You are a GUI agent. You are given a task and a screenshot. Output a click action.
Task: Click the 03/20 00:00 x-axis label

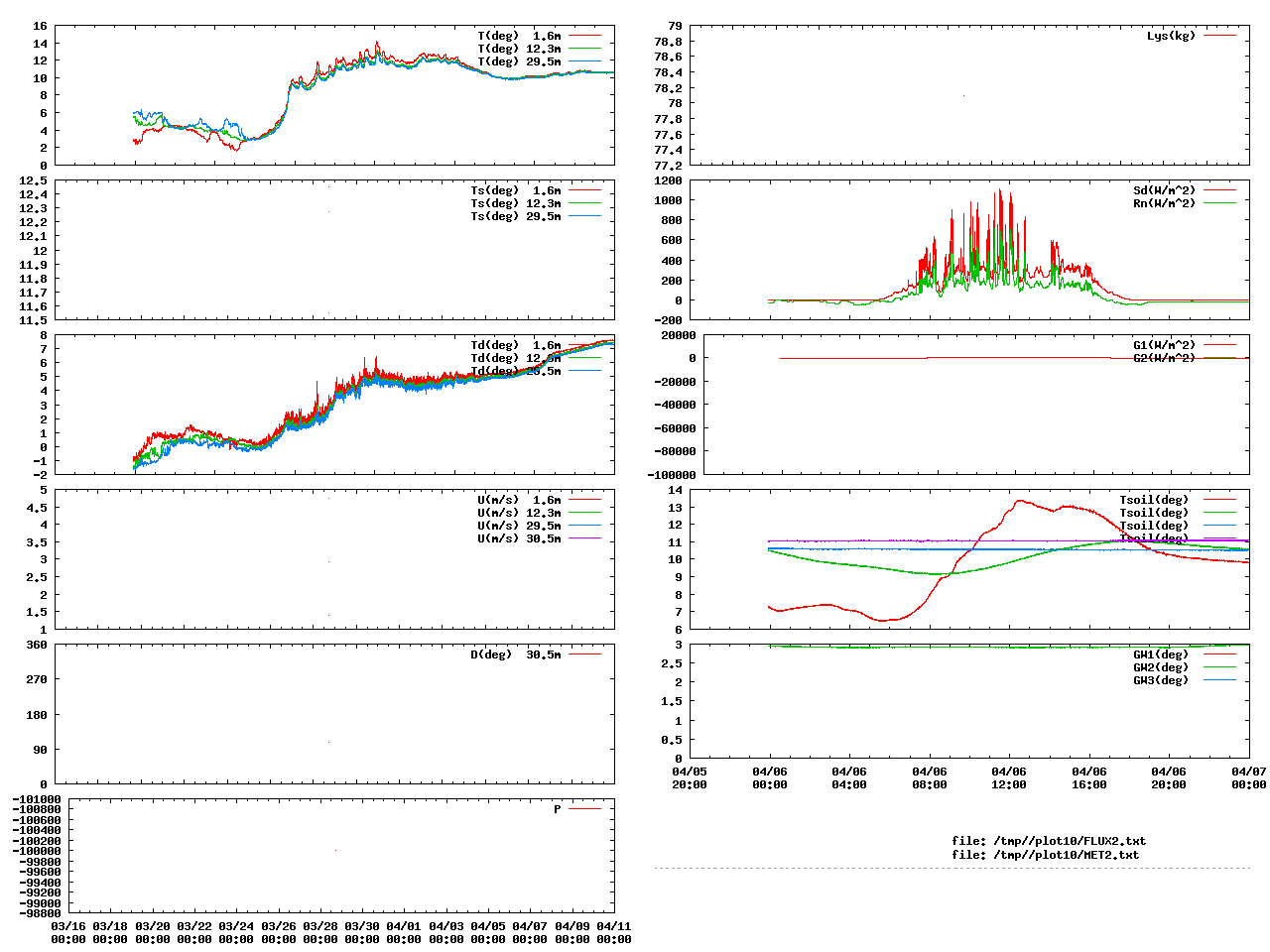152,932
